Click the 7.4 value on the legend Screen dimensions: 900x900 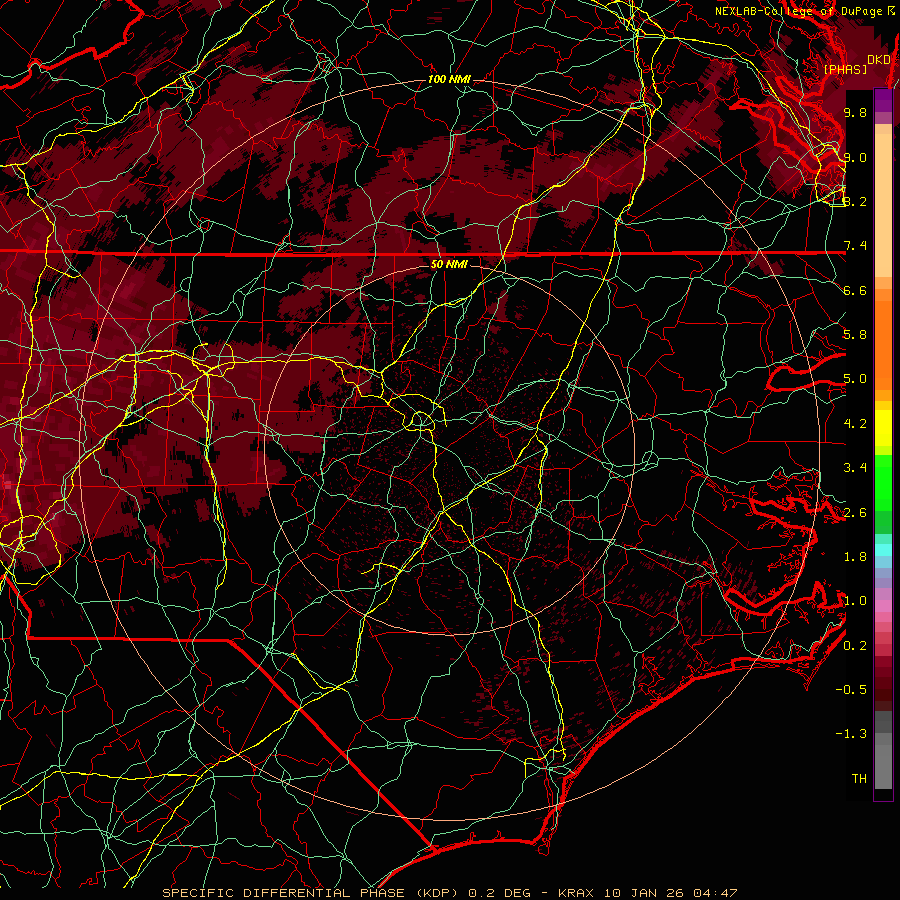point(855,246)
